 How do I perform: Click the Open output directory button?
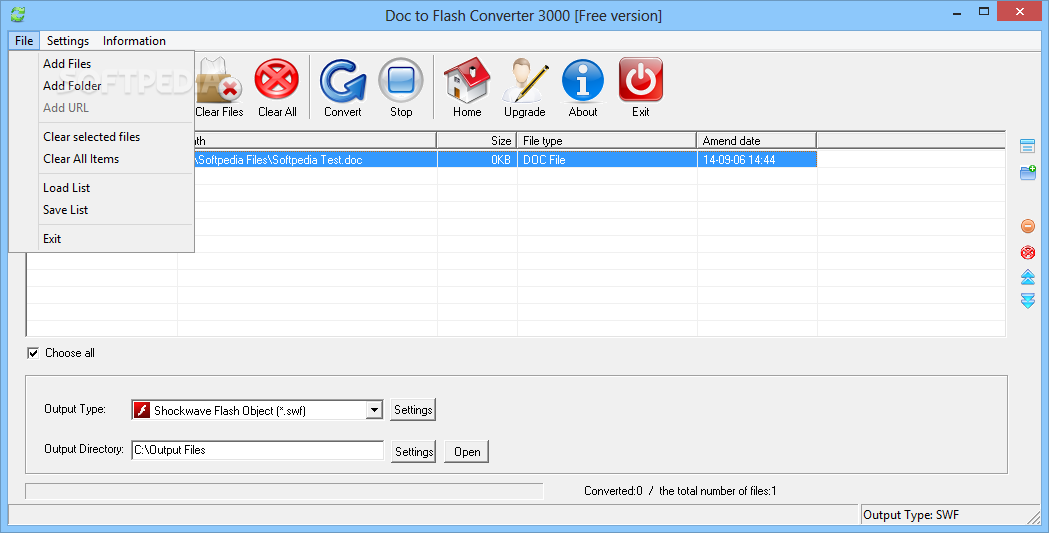click(x=467, y=451)
